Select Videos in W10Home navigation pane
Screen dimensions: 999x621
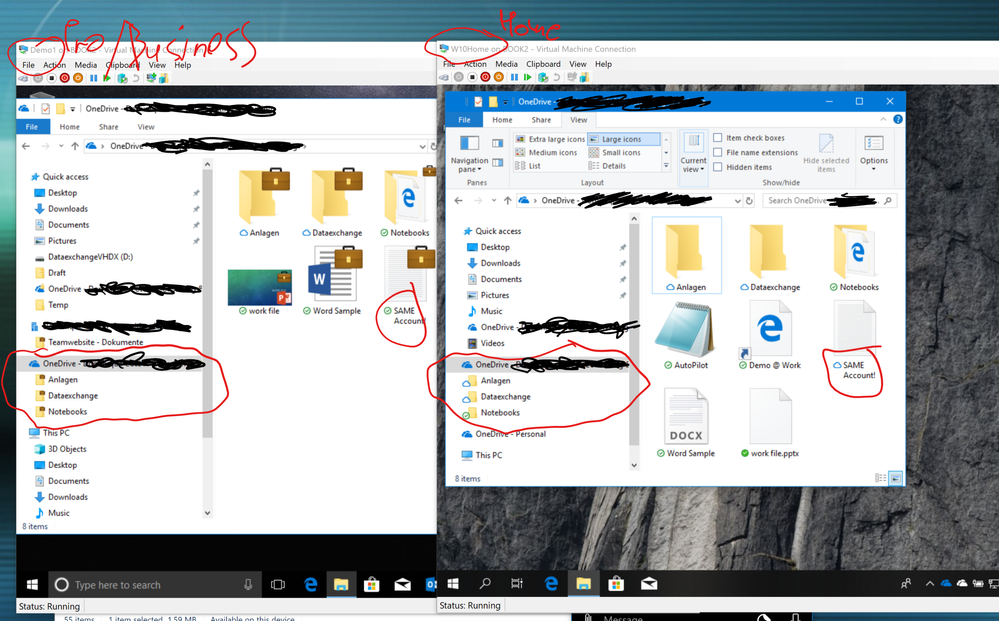[x=492, y=343]
